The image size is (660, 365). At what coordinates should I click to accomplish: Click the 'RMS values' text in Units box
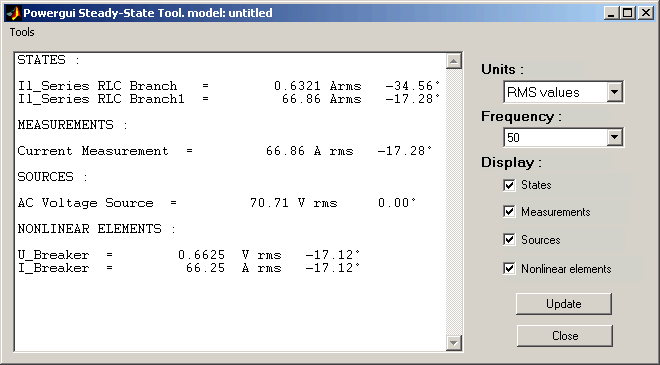click(x=543, y=92)
